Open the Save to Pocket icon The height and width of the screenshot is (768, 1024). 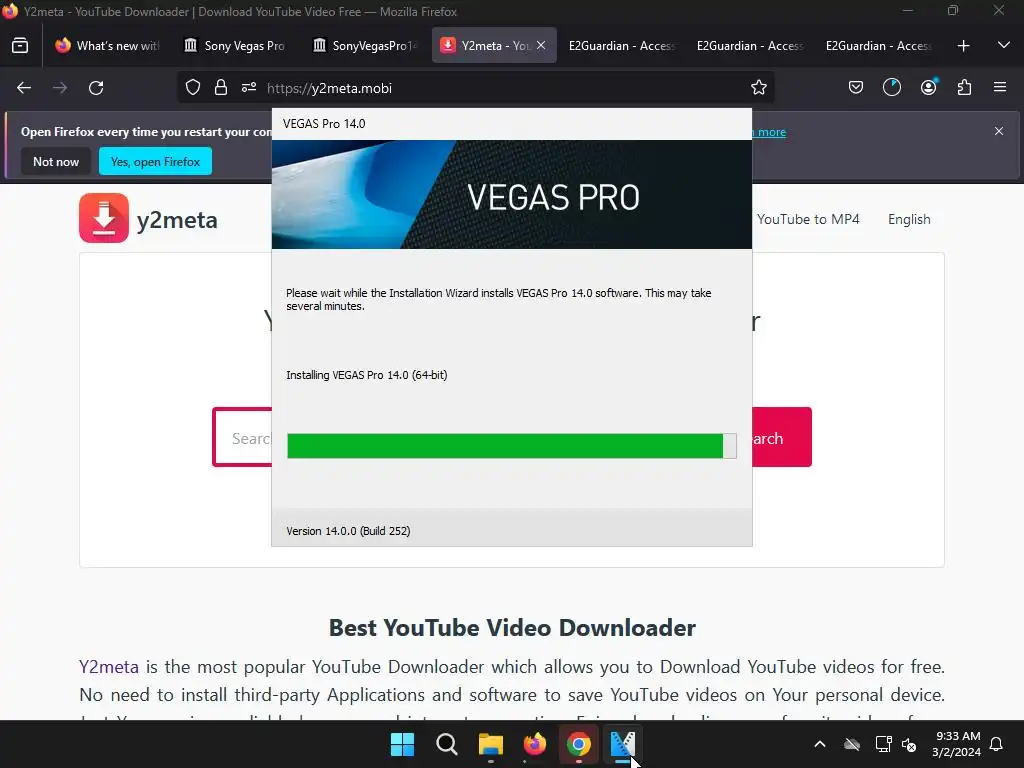856,88
